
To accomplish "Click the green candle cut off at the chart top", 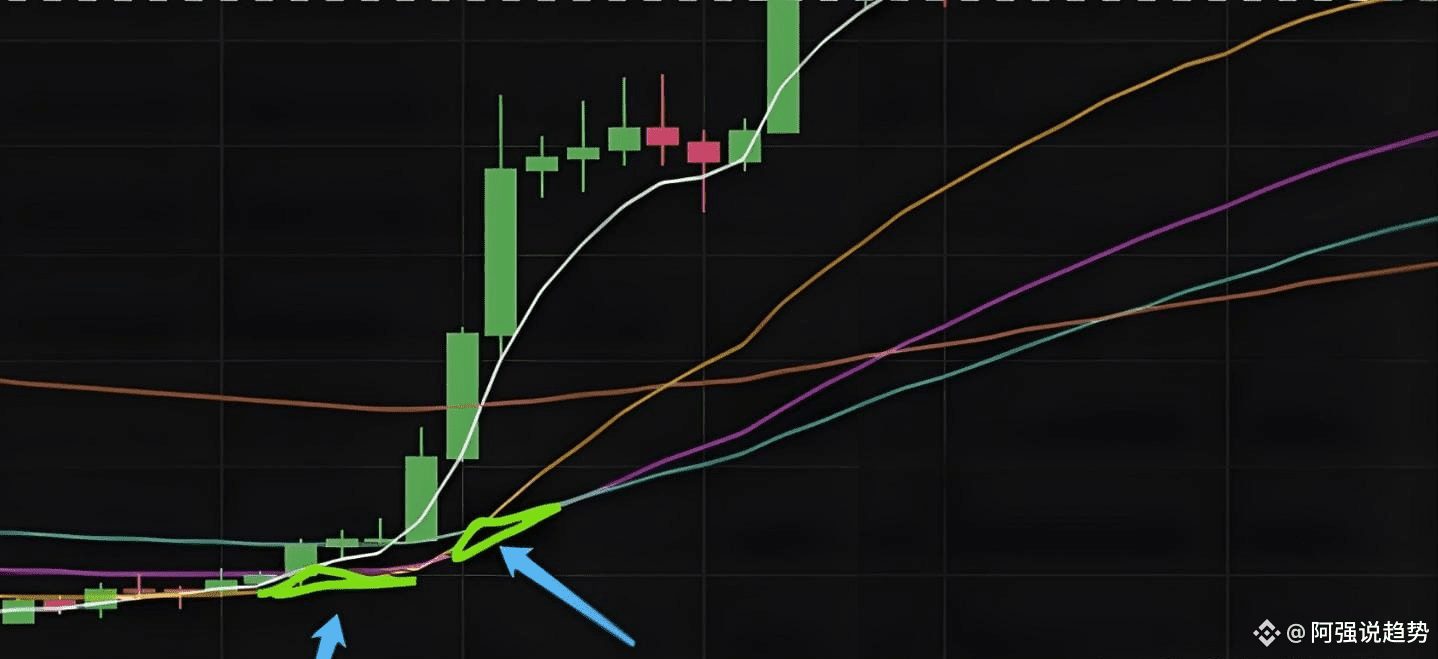I will pos(783,66).
